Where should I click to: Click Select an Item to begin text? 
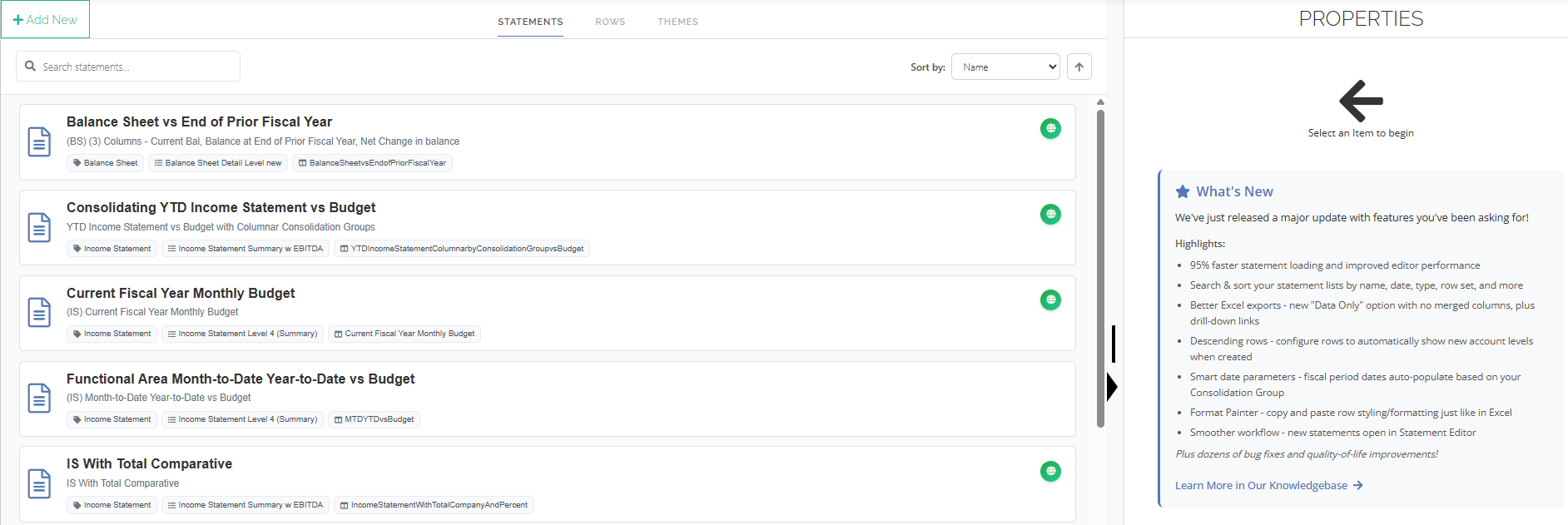pos(1361,133)
